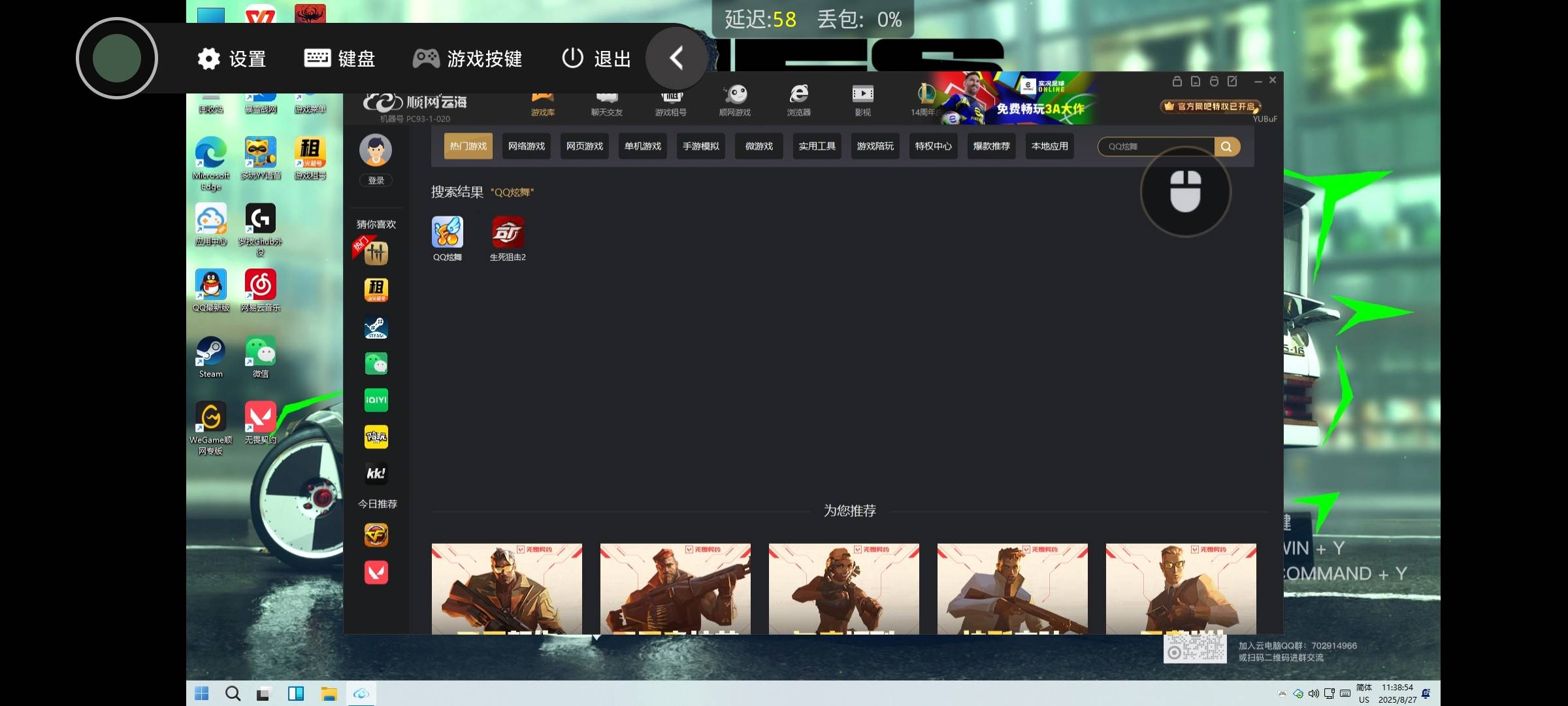Image resolution: width=1568 pixels, height=706 pixels.
Task: Click the 登录 login button
Action: tap(376, 180)
